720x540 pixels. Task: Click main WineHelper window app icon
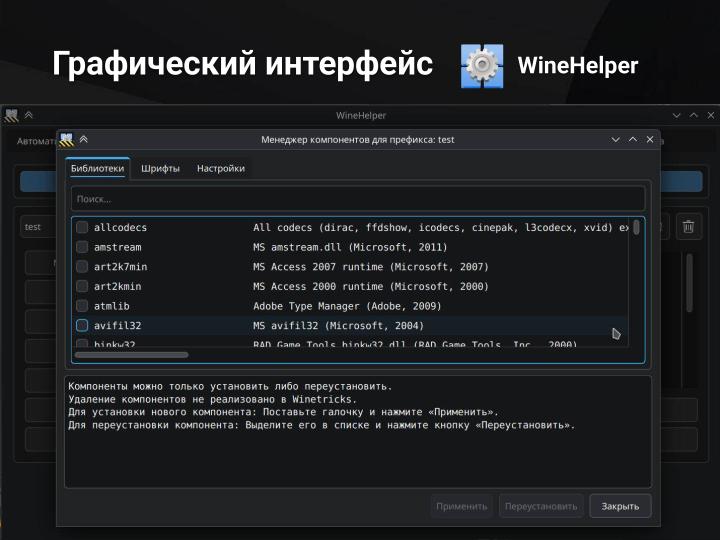11,115
